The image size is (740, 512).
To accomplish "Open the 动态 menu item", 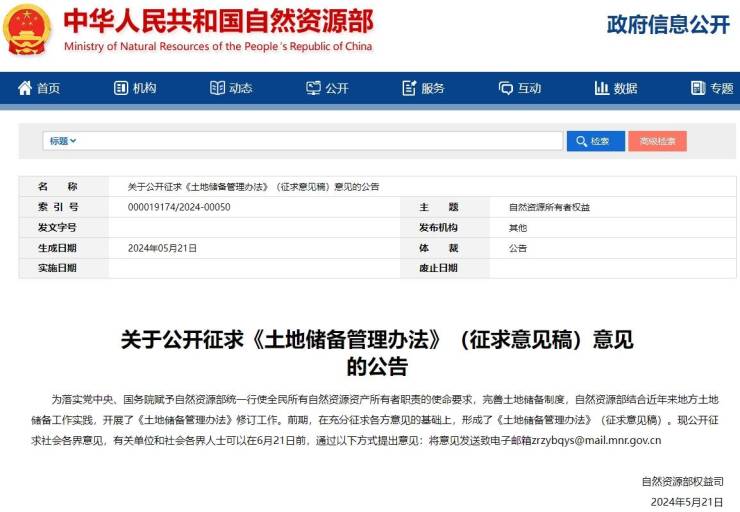I will click(241, 88).
